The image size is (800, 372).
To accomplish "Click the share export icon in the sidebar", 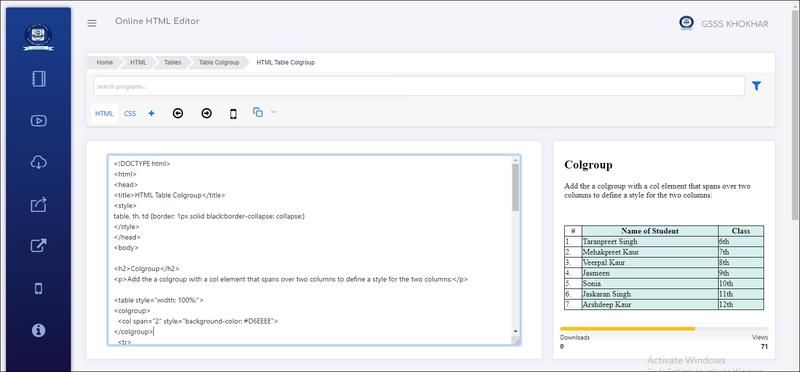I will [x=39, y=205].
